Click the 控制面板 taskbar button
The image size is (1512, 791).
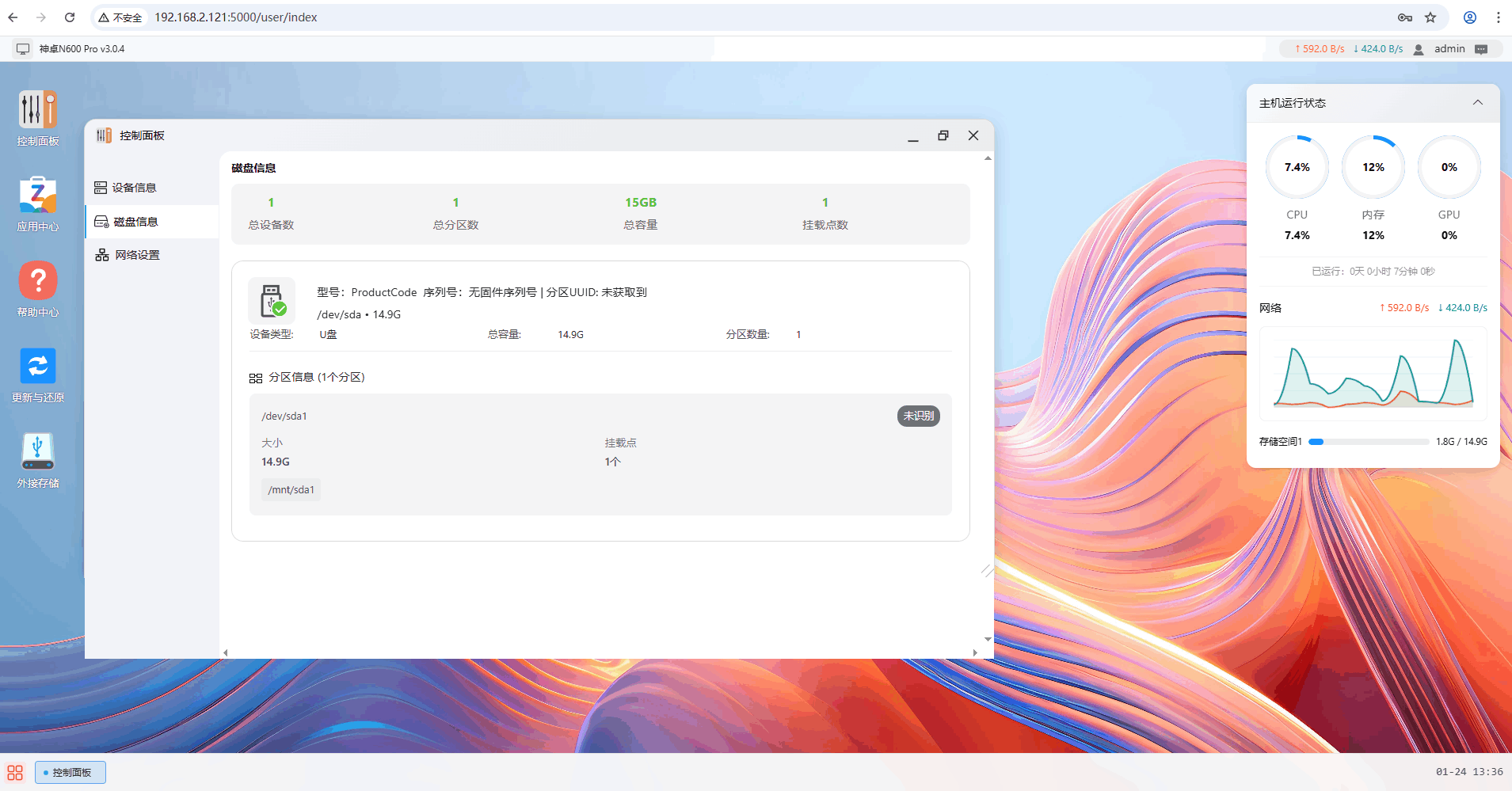(70, 772)
